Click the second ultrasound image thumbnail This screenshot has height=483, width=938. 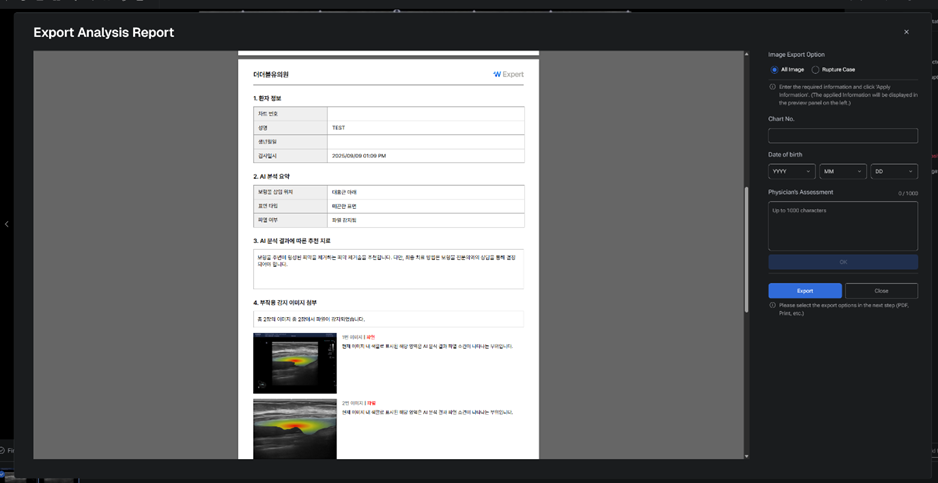pos(295,428)
